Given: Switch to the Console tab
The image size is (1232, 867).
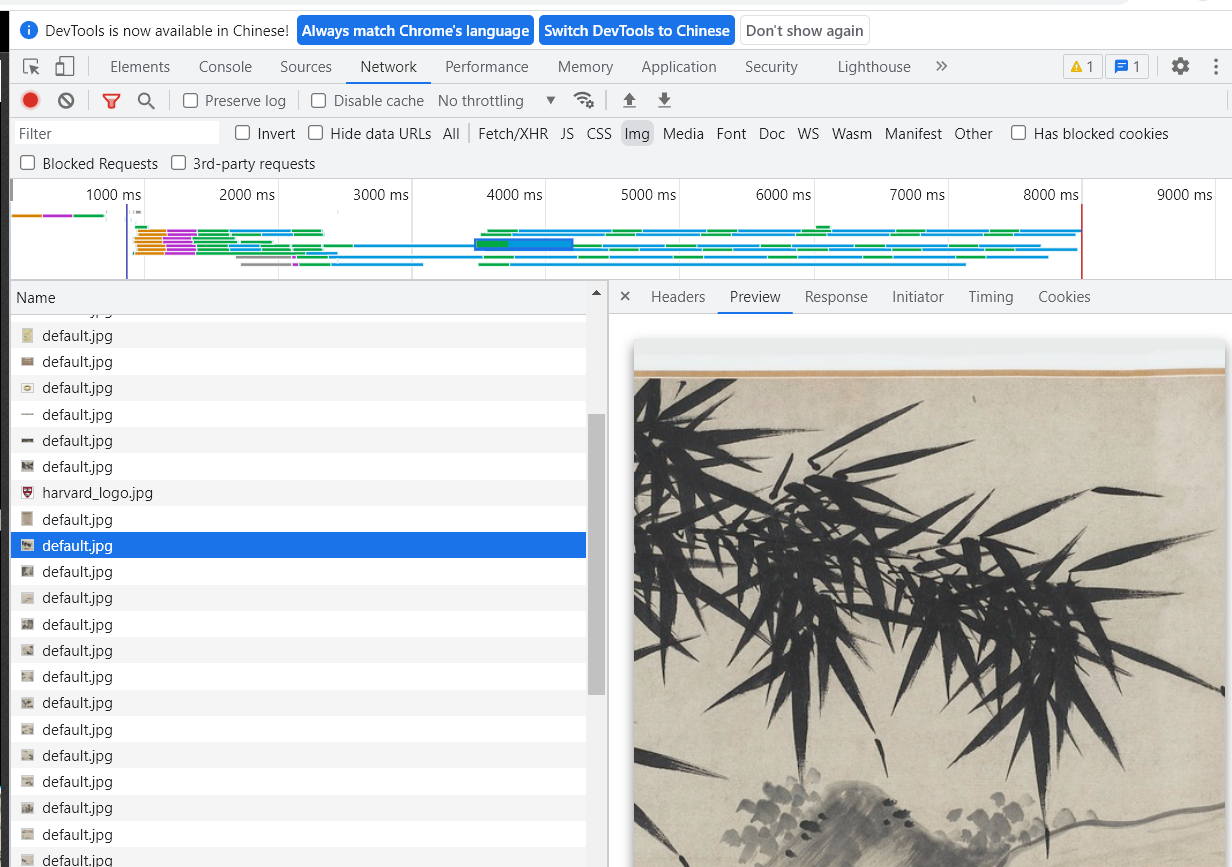Looking at the screenshot, I should 225,67.
